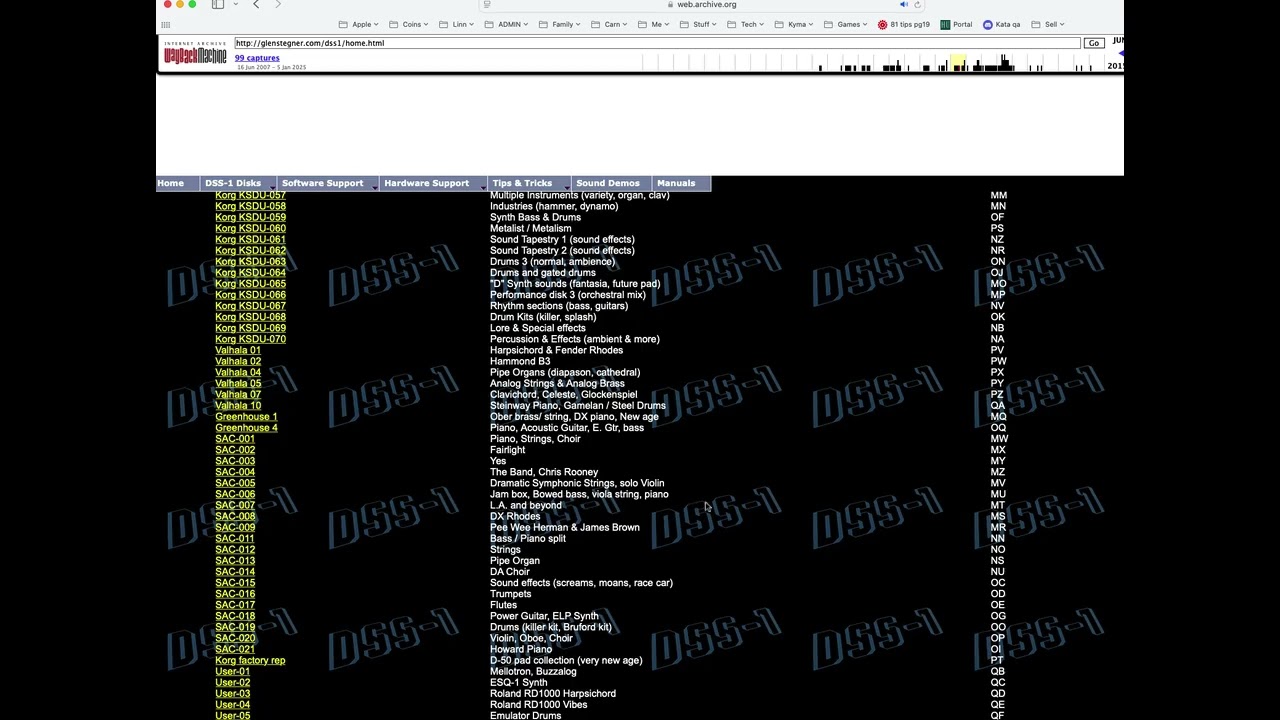Open the Family bookmarks folder

click(560, 24)
